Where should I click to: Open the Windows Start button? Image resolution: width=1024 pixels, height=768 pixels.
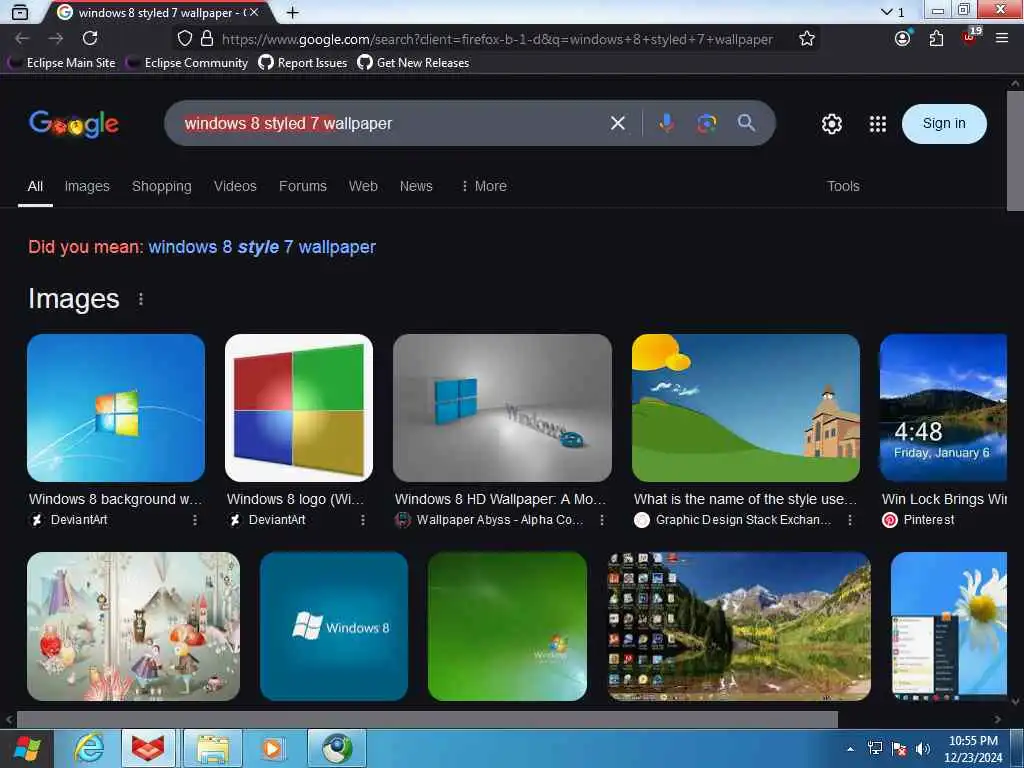pos(27,748)
